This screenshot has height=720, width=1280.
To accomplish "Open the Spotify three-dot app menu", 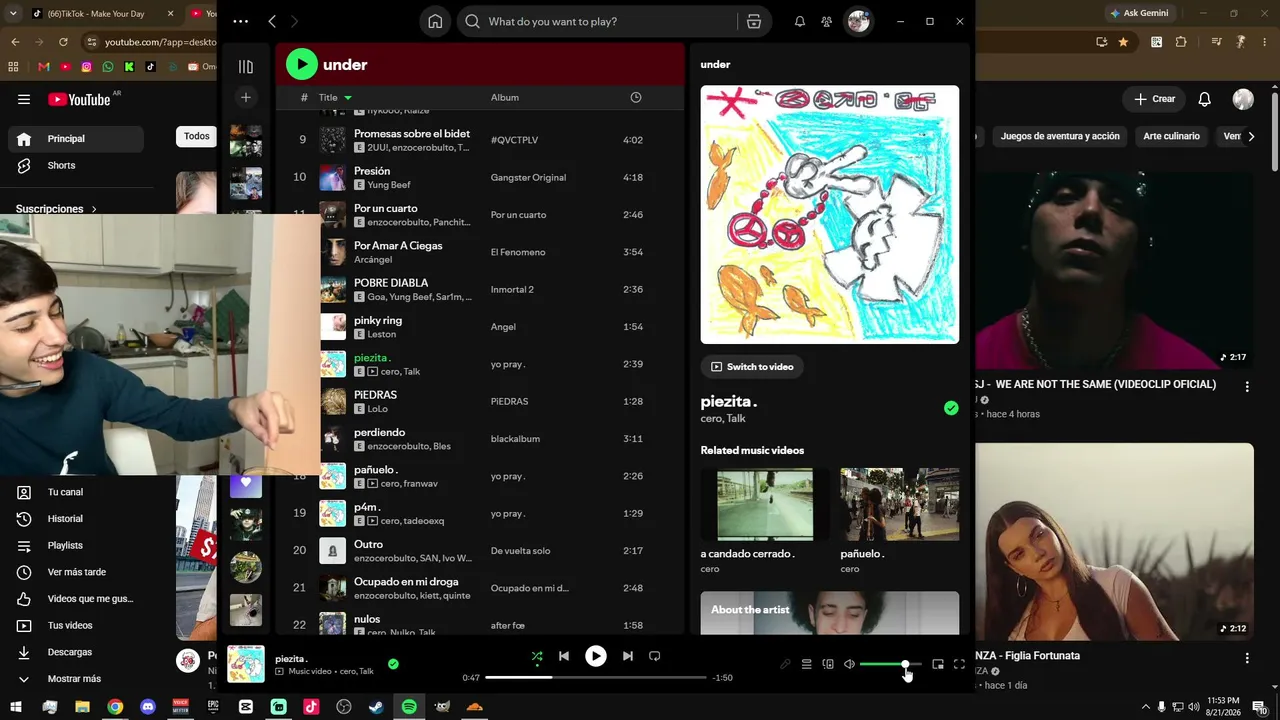I will [241, 21].
